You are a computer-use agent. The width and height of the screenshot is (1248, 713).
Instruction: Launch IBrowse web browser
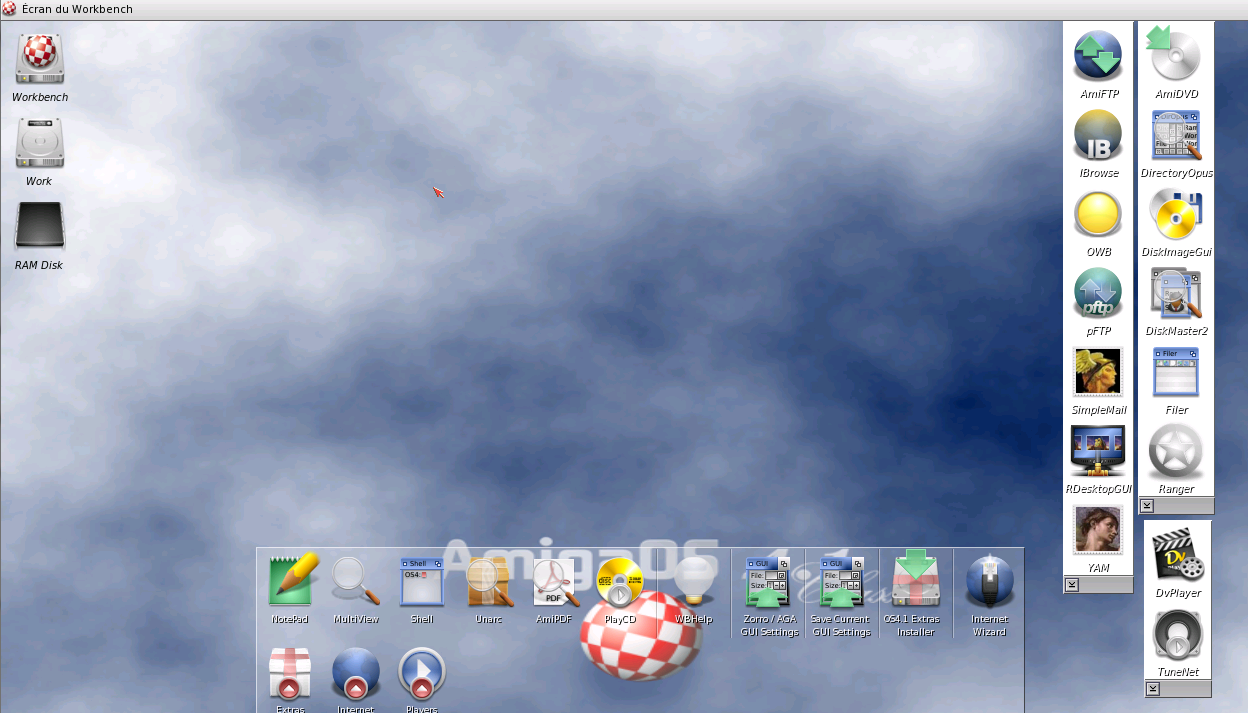[x=1098, y=136]
